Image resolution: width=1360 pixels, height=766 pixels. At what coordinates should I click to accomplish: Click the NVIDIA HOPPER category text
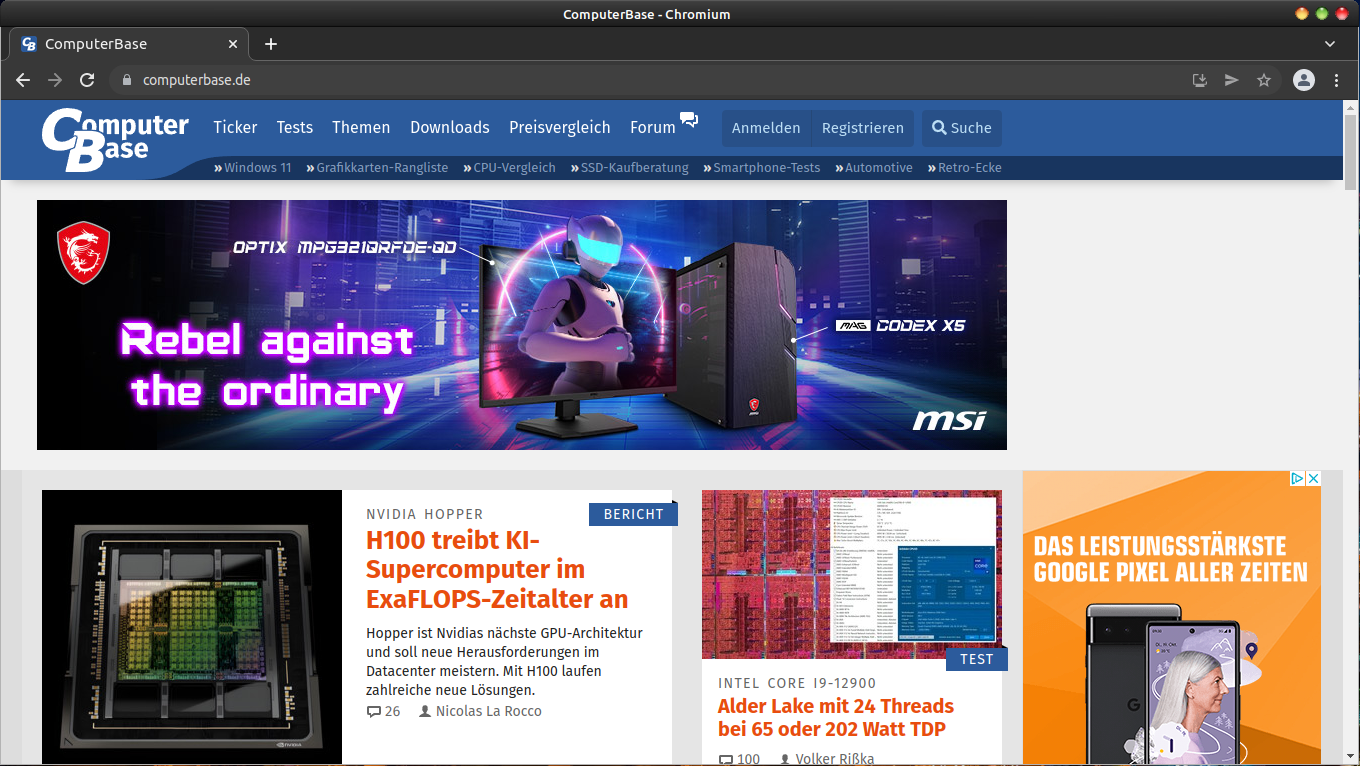click(x=425, y=514)
